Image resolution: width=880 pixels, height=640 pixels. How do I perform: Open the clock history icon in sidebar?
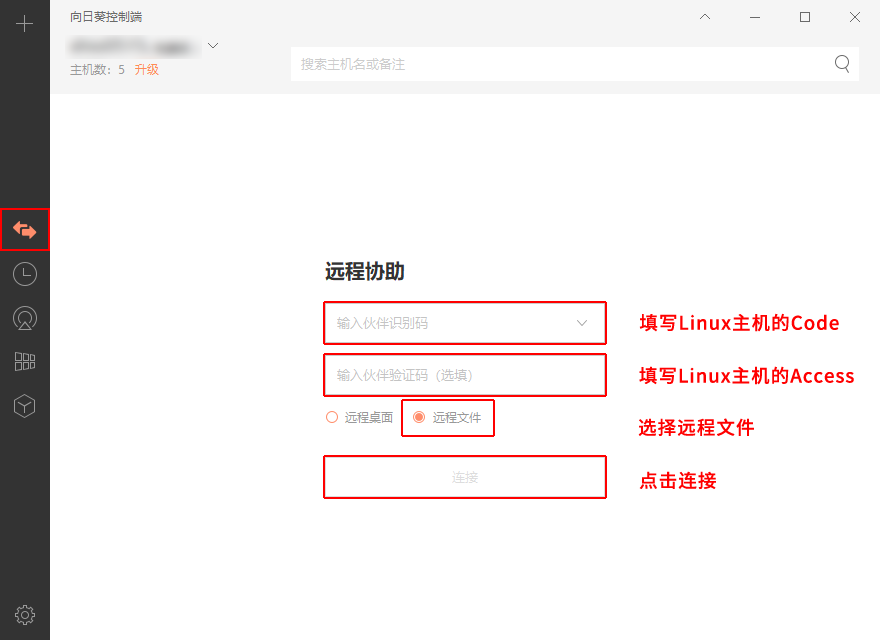coord(25,274)
